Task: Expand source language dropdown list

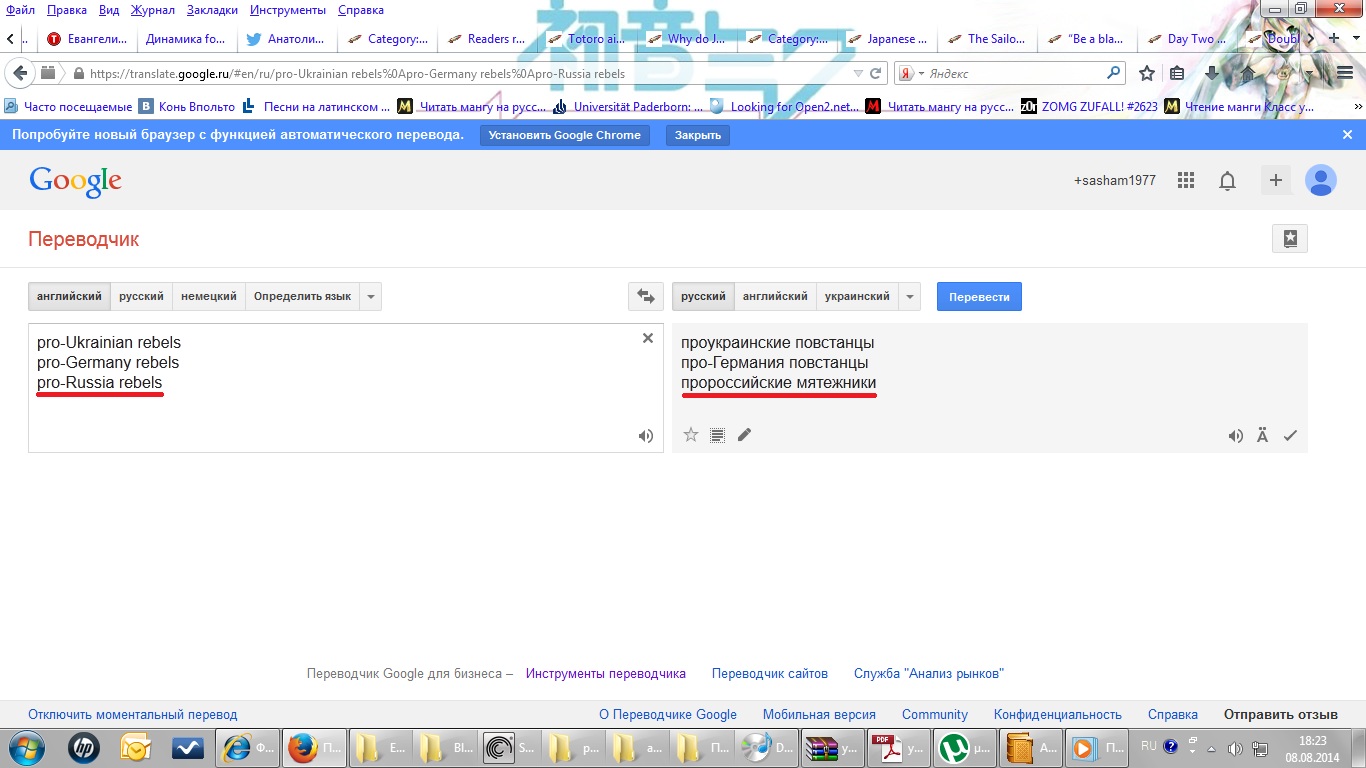Action: pyautogui.click(x=370, y=297)
